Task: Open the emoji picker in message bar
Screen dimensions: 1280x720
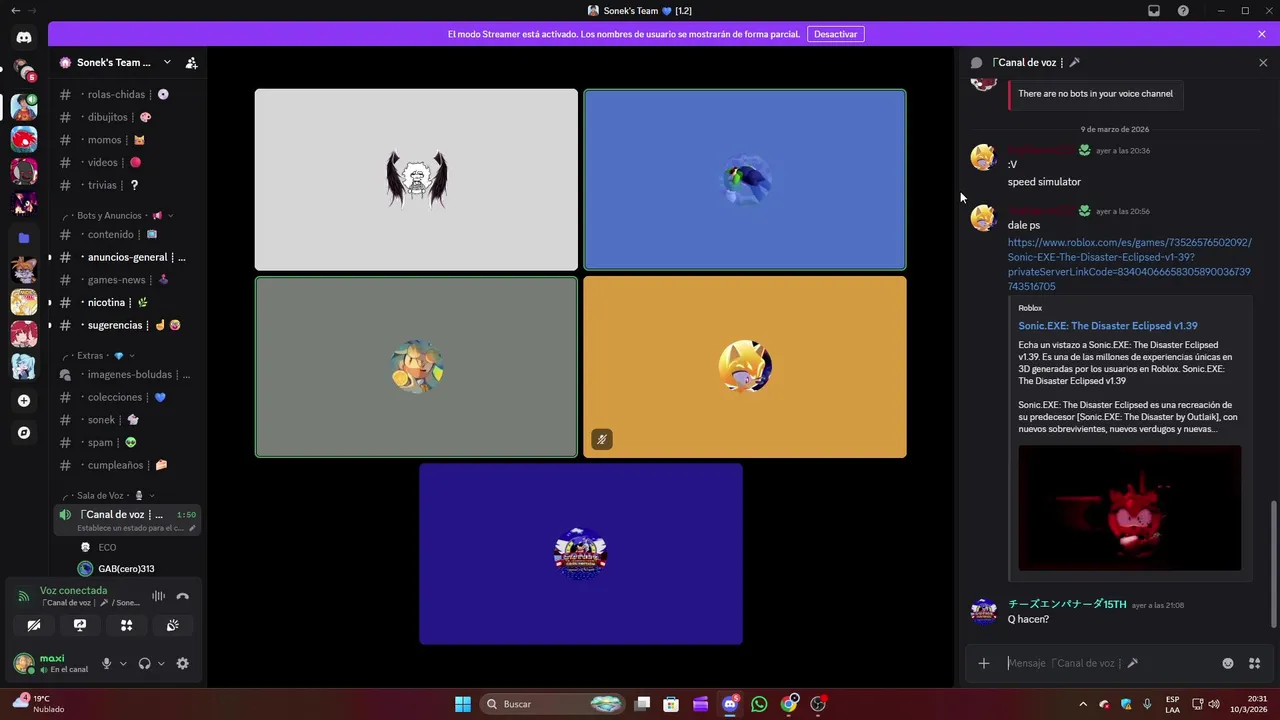Action: (x=1228, y=663)
